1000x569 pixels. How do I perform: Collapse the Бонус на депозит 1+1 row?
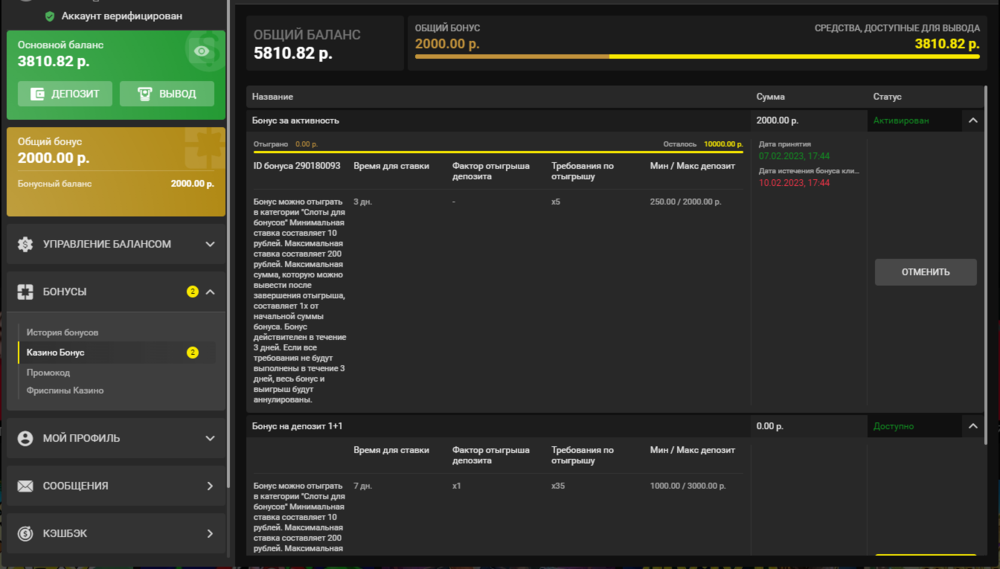pyautogui.click(x=972, y=426)
